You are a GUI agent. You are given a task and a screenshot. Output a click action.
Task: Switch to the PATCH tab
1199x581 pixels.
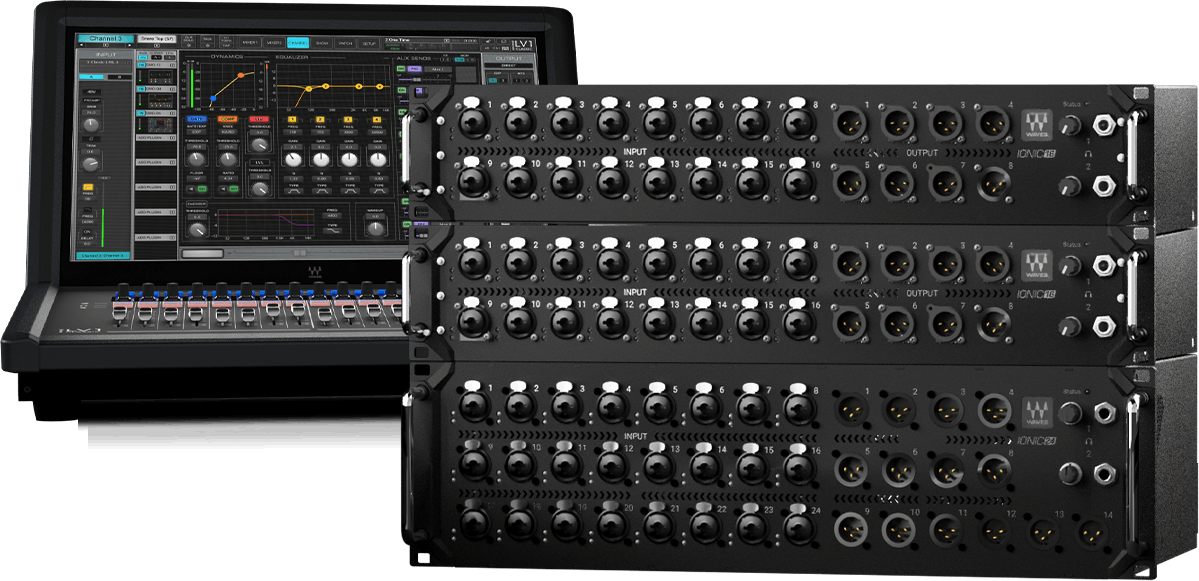click(x=345, y=44)
